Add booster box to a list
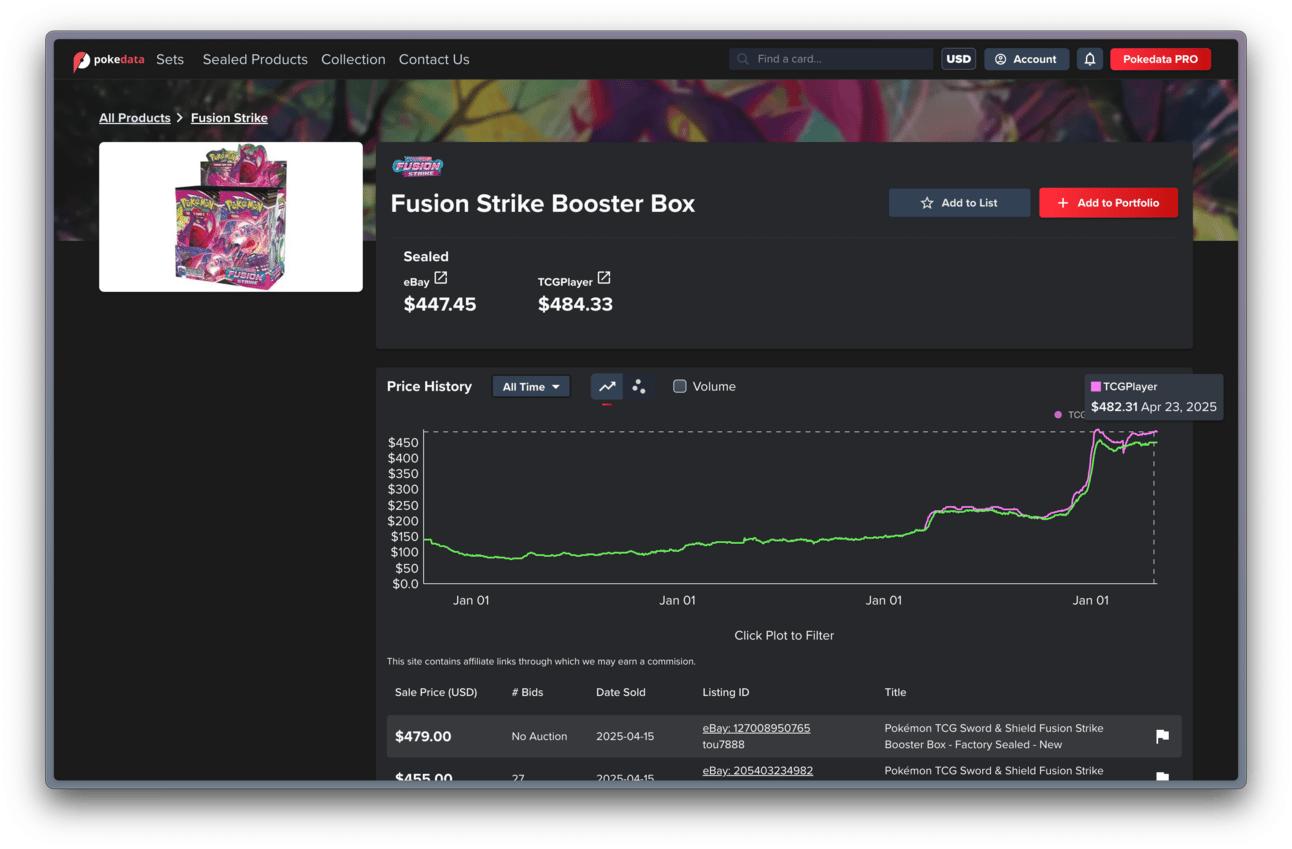Screen dimensions: 1292x849 [x=959, y=203]
